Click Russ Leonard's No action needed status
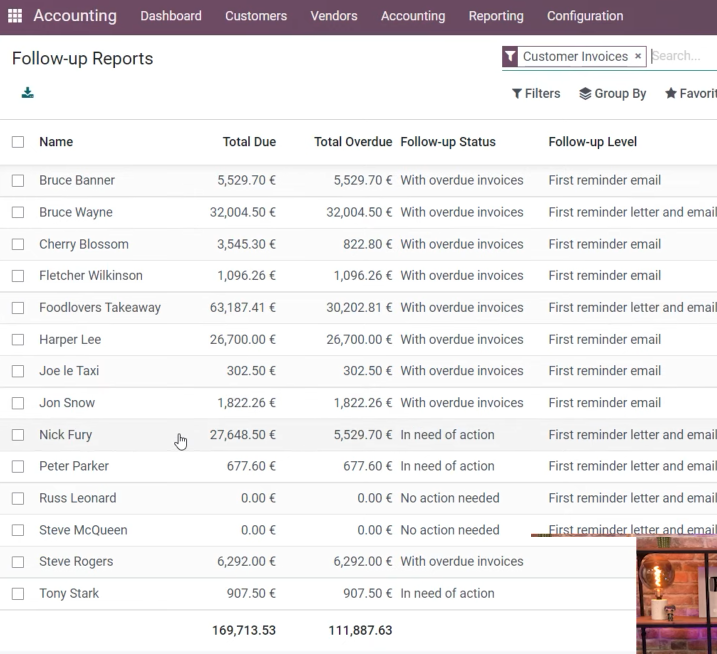This screenshot has width=717, height=654. (x=450, y=498)
